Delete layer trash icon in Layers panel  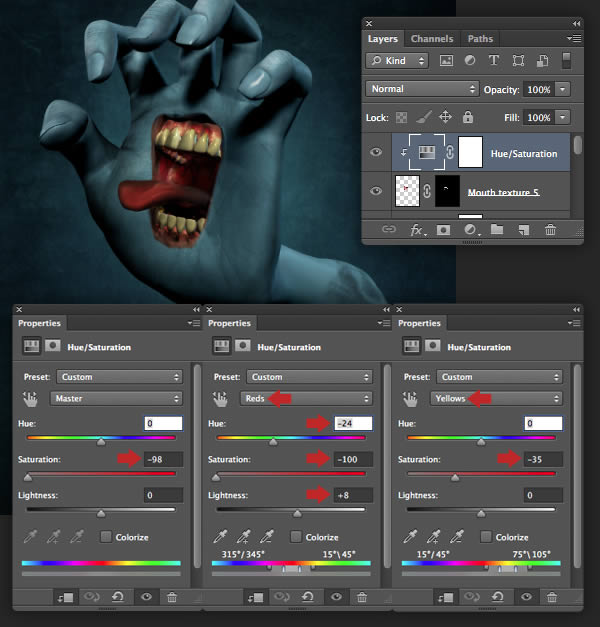[550, 230]
